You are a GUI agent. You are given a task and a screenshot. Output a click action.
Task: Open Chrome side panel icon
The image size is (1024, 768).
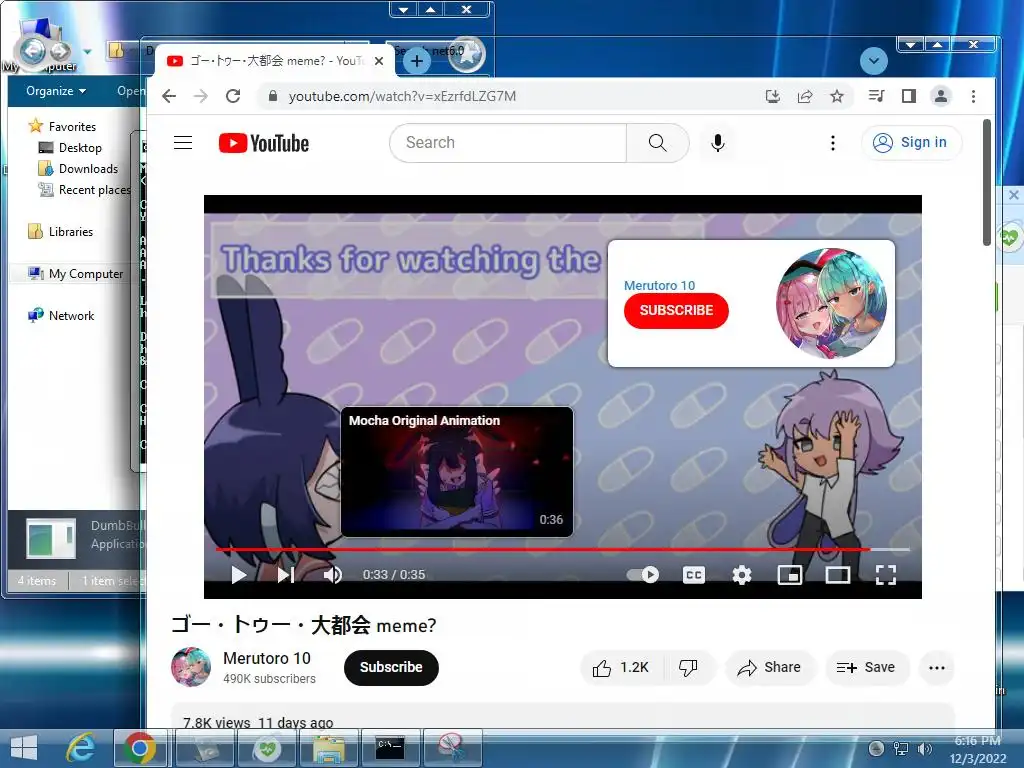[x=908, y=97]
